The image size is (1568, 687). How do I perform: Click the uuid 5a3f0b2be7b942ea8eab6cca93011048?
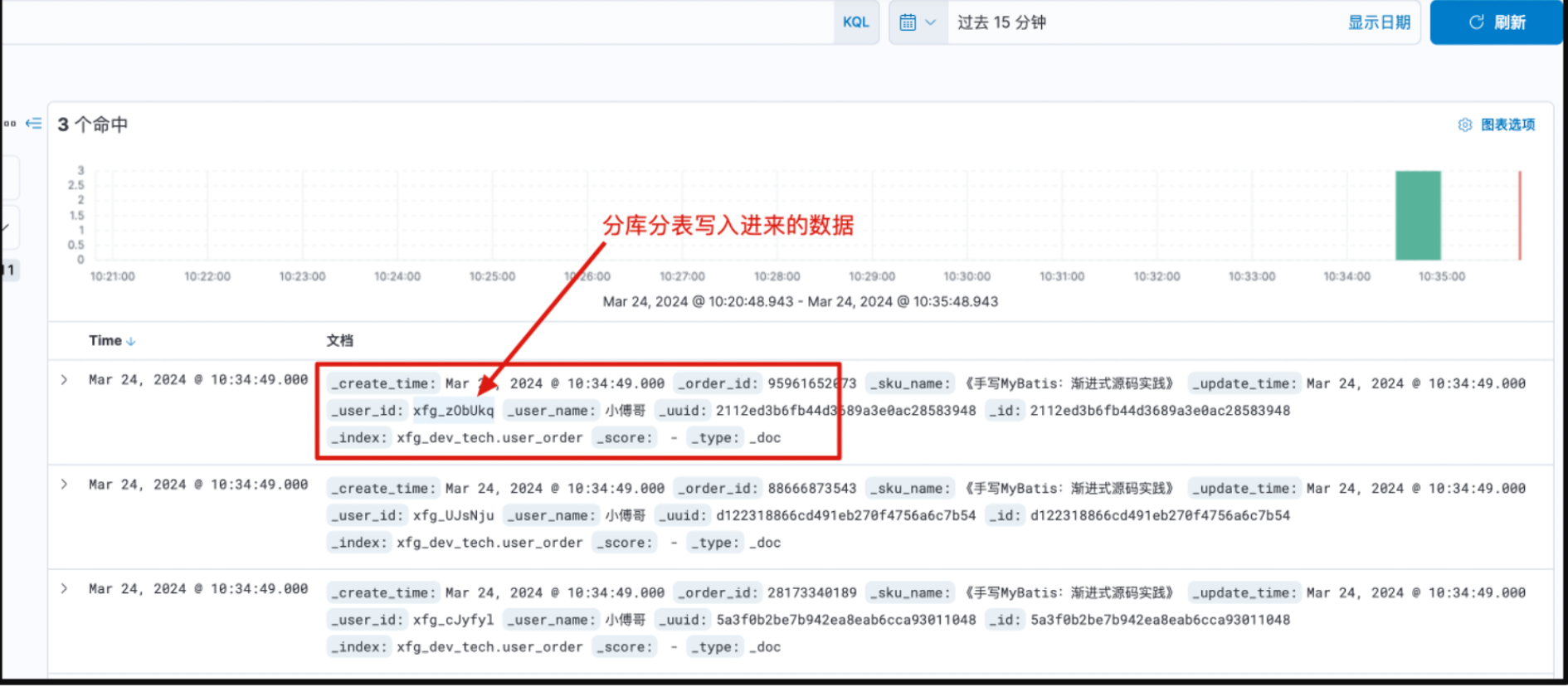(x=846, y=620)
